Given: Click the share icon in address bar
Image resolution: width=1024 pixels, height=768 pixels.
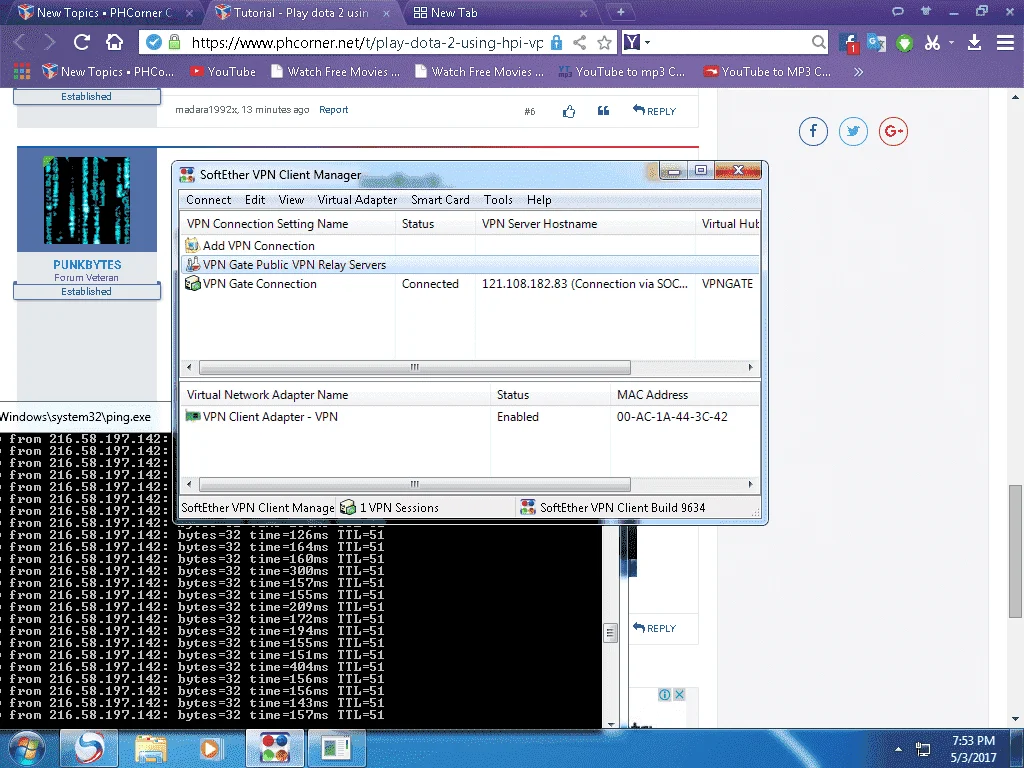Looking at the screenshot, I should (579, 42).
